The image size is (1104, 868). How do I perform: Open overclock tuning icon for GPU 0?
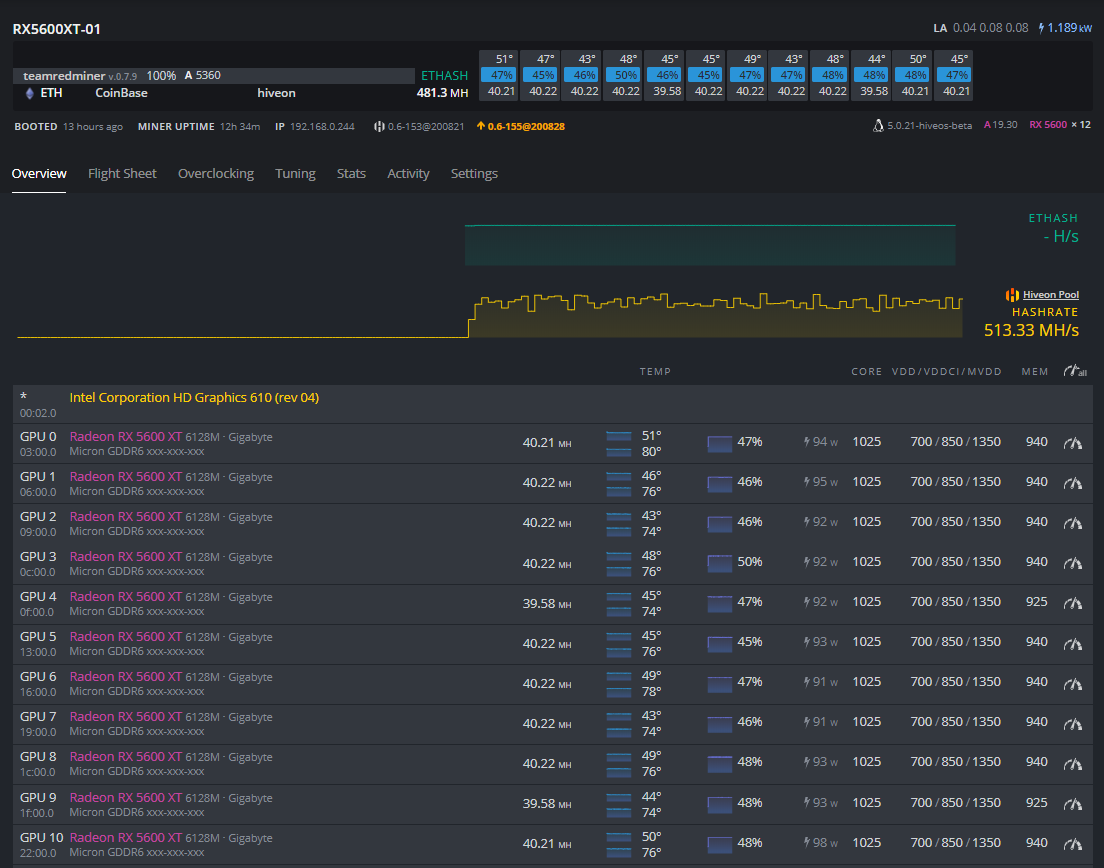coord(1072,443)
